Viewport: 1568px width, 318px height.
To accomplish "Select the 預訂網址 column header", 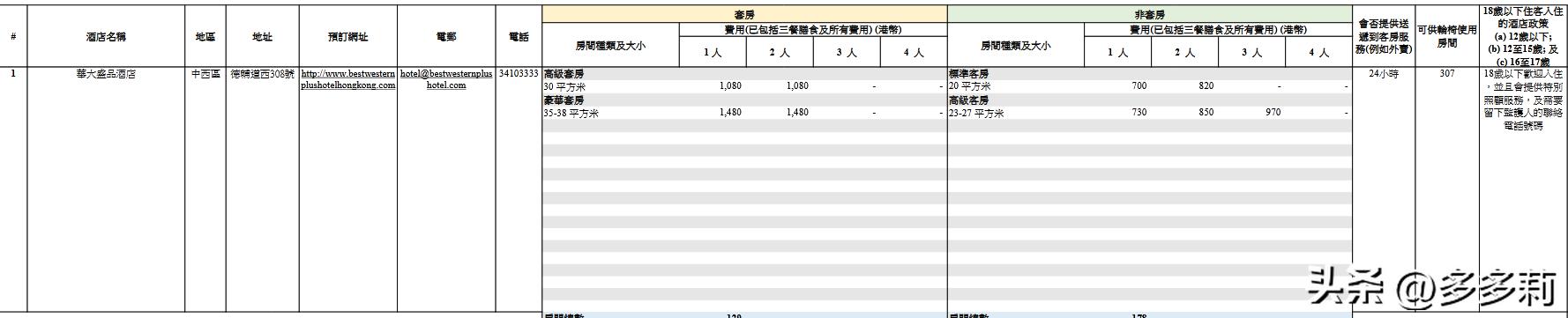I will tap(347, 36).
